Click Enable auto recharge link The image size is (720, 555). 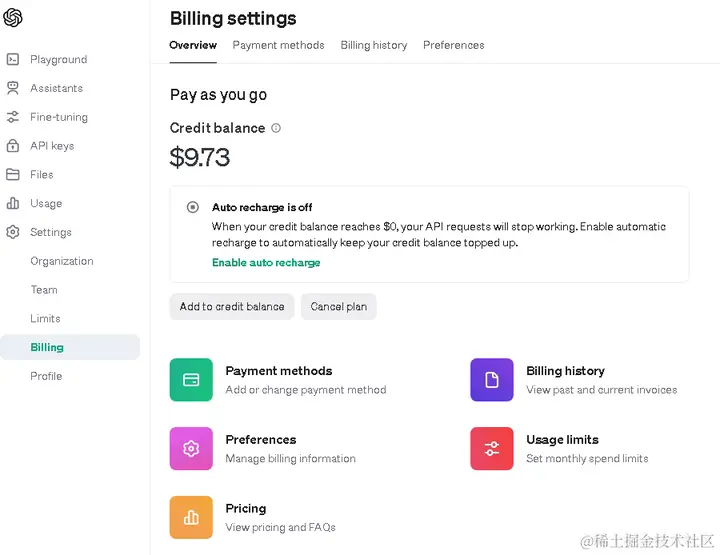(x=266, y=263)
